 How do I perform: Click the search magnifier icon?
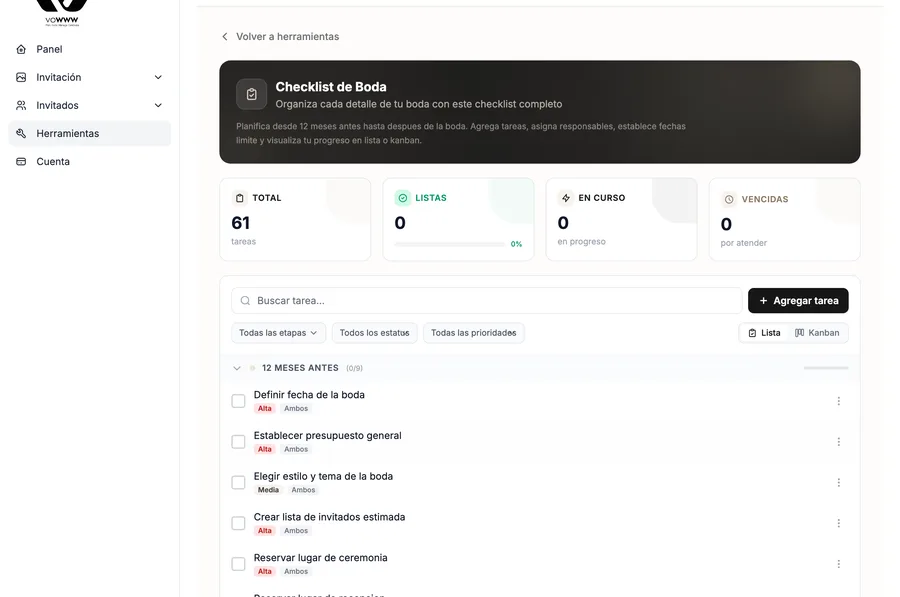point(245,301)
